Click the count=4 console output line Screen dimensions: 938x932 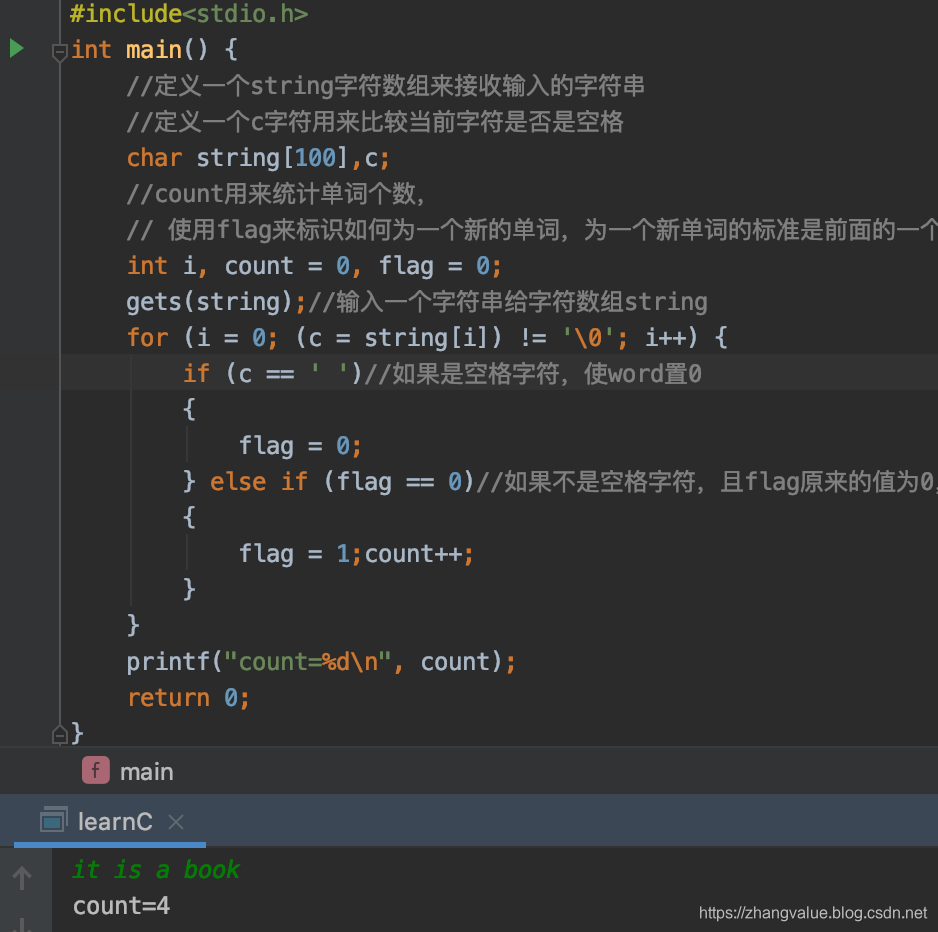(x=121, y=906)
